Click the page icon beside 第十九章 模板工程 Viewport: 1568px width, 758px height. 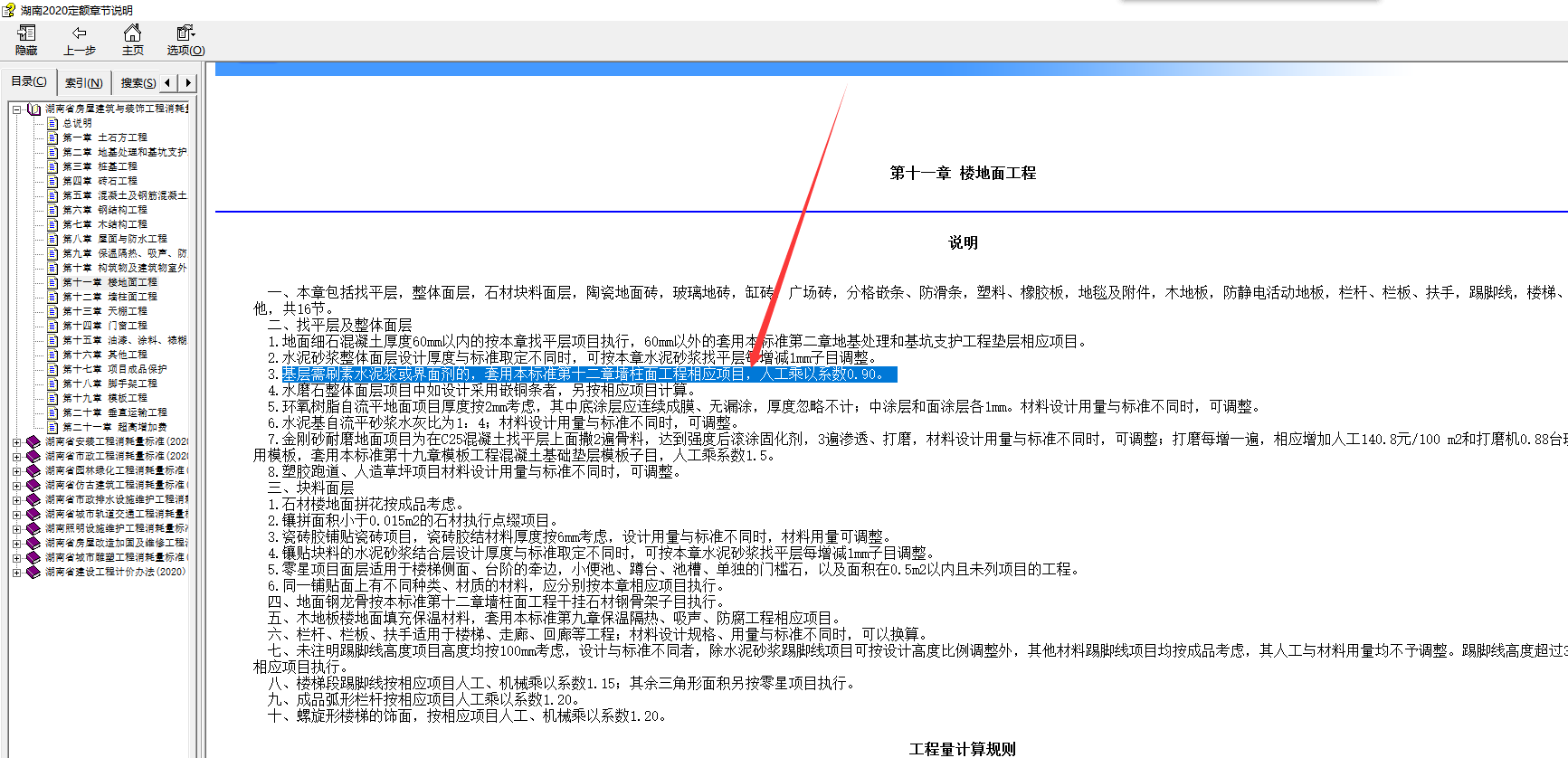52,398
